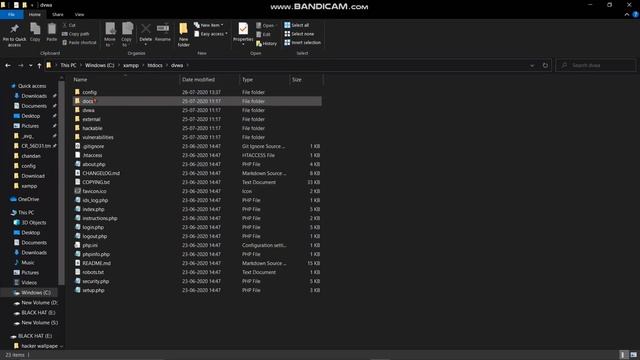Viewport: 640px width, 360px height.
Task: Open the Easy access dropdown
Action: 211,34
